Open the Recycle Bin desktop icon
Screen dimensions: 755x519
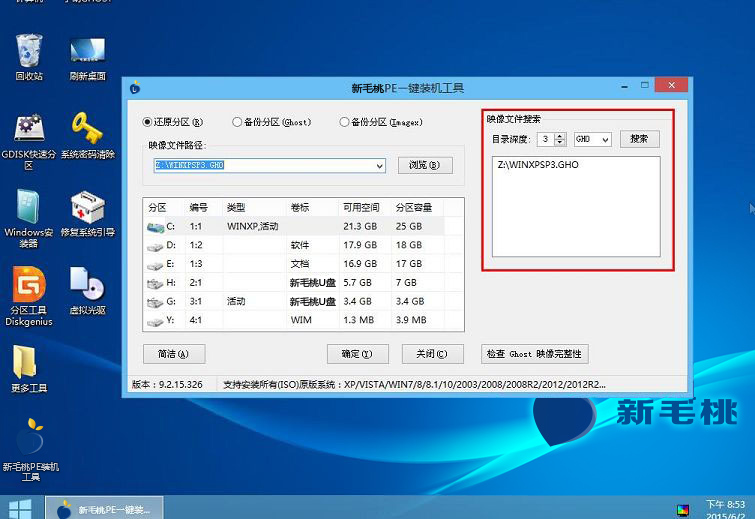click(29, 57)
